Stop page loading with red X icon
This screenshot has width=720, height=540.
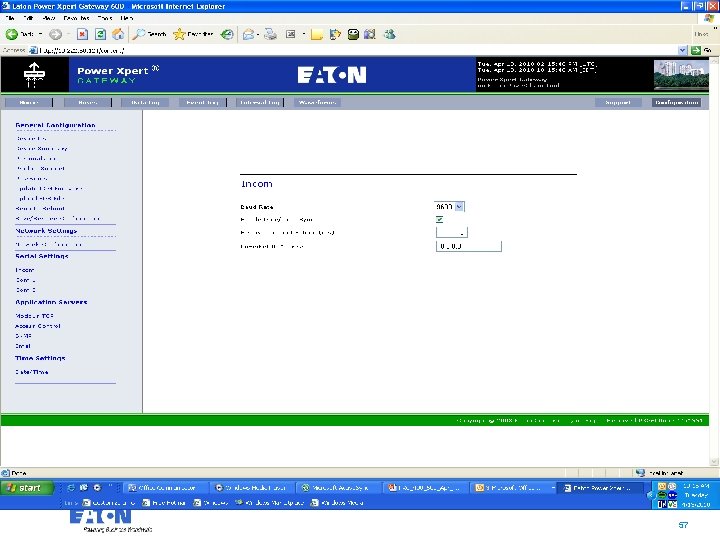point(82,34)
